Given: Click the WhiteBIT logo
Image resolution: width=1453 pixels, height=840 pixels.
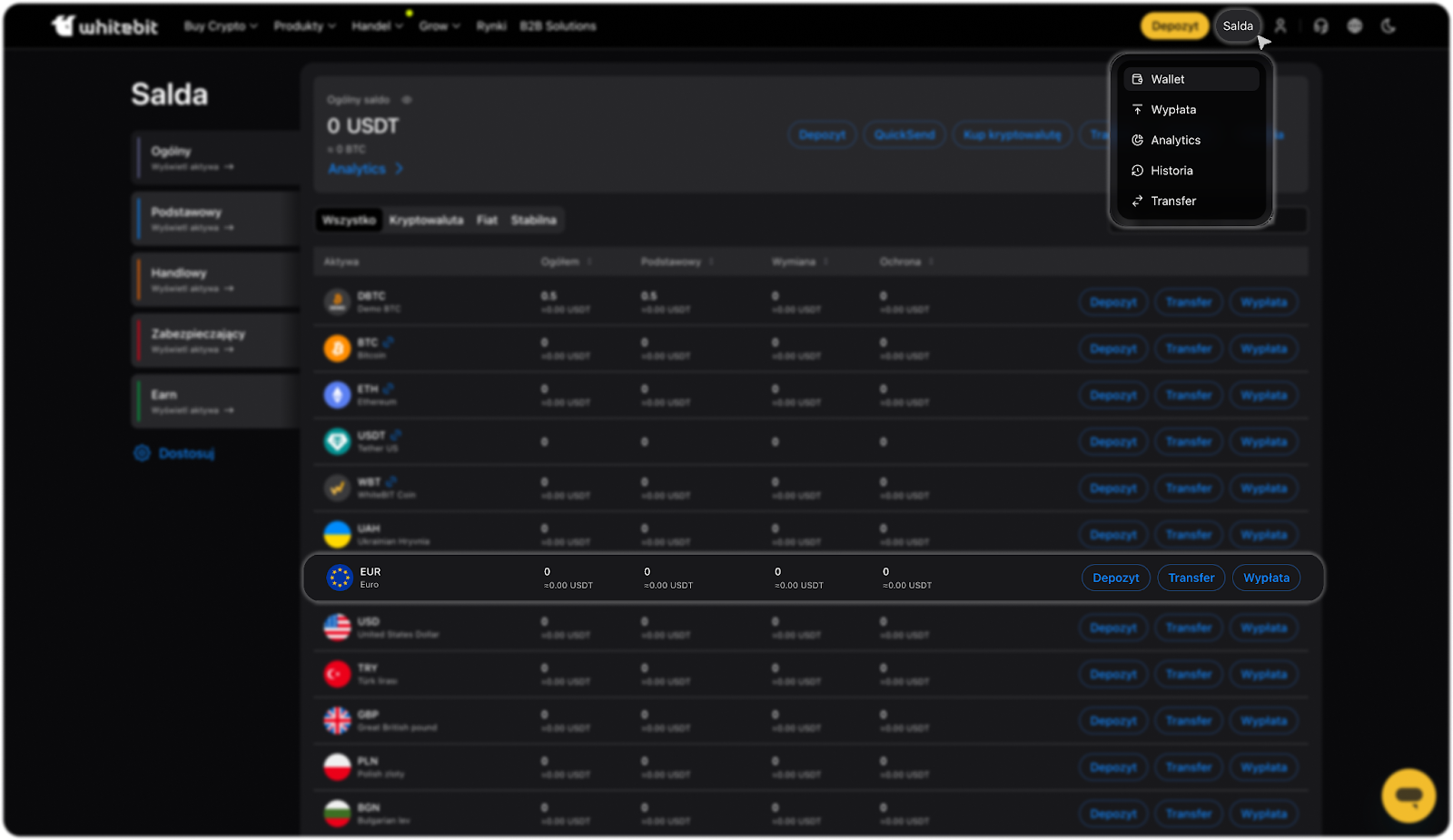Looking at the screenshot, I should pos(104,26).
